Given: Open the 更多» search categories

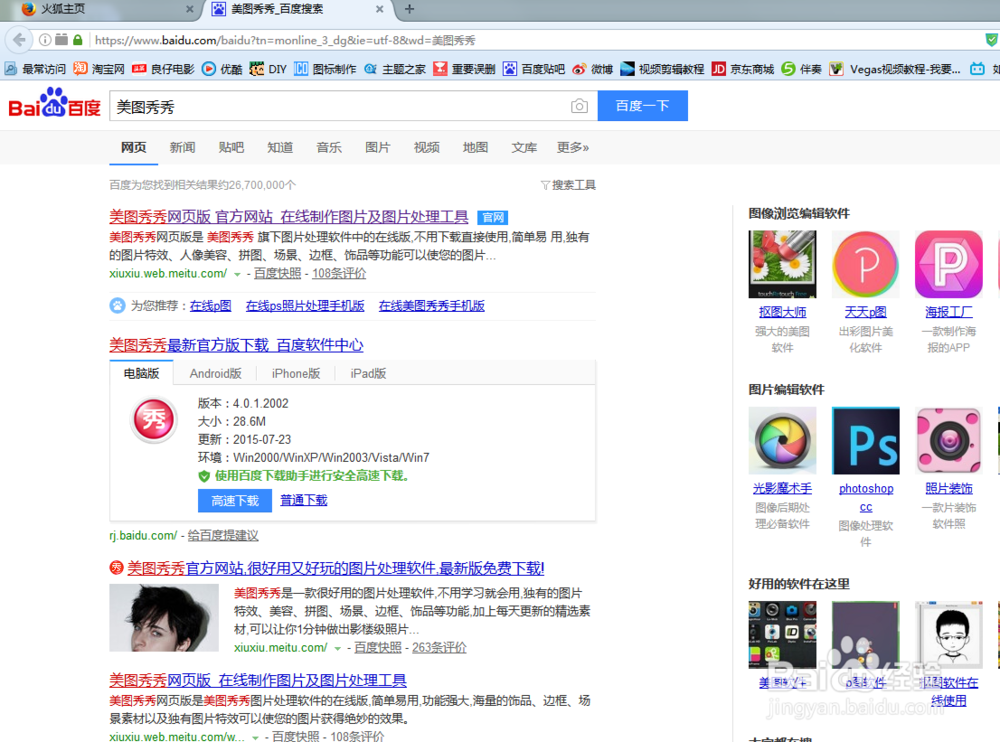Looking at the screenshot, I should coord(573,147).
